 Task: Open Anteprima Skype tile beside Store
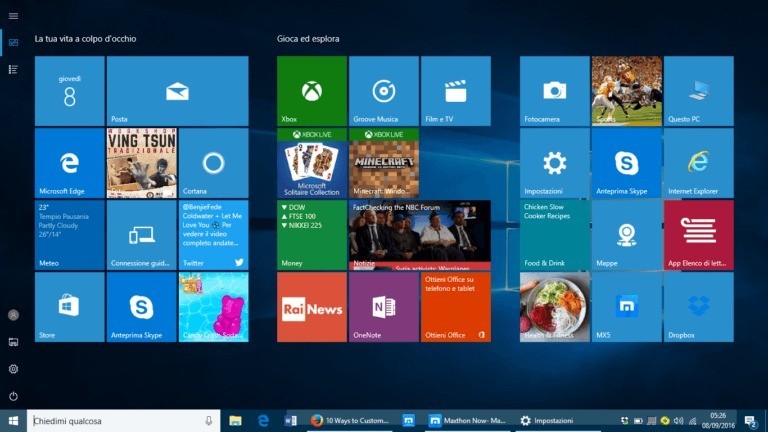pos(142,307)
